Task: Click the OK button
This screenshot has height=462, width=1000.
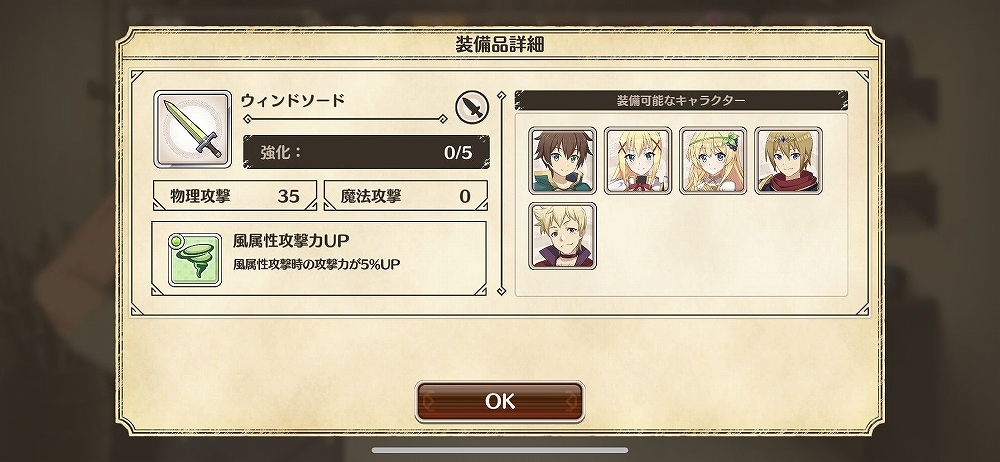Action: point(500,401)
